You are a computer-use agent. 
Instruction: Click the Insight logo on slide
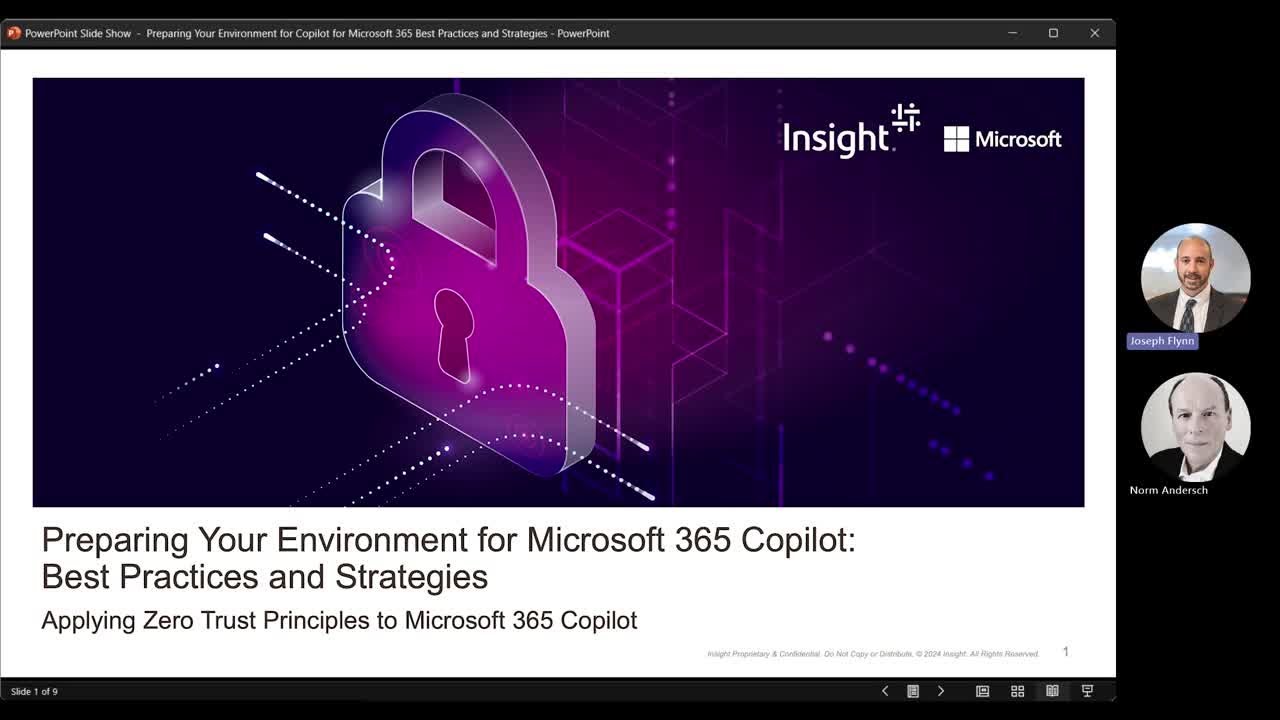(x=851, y=131)
